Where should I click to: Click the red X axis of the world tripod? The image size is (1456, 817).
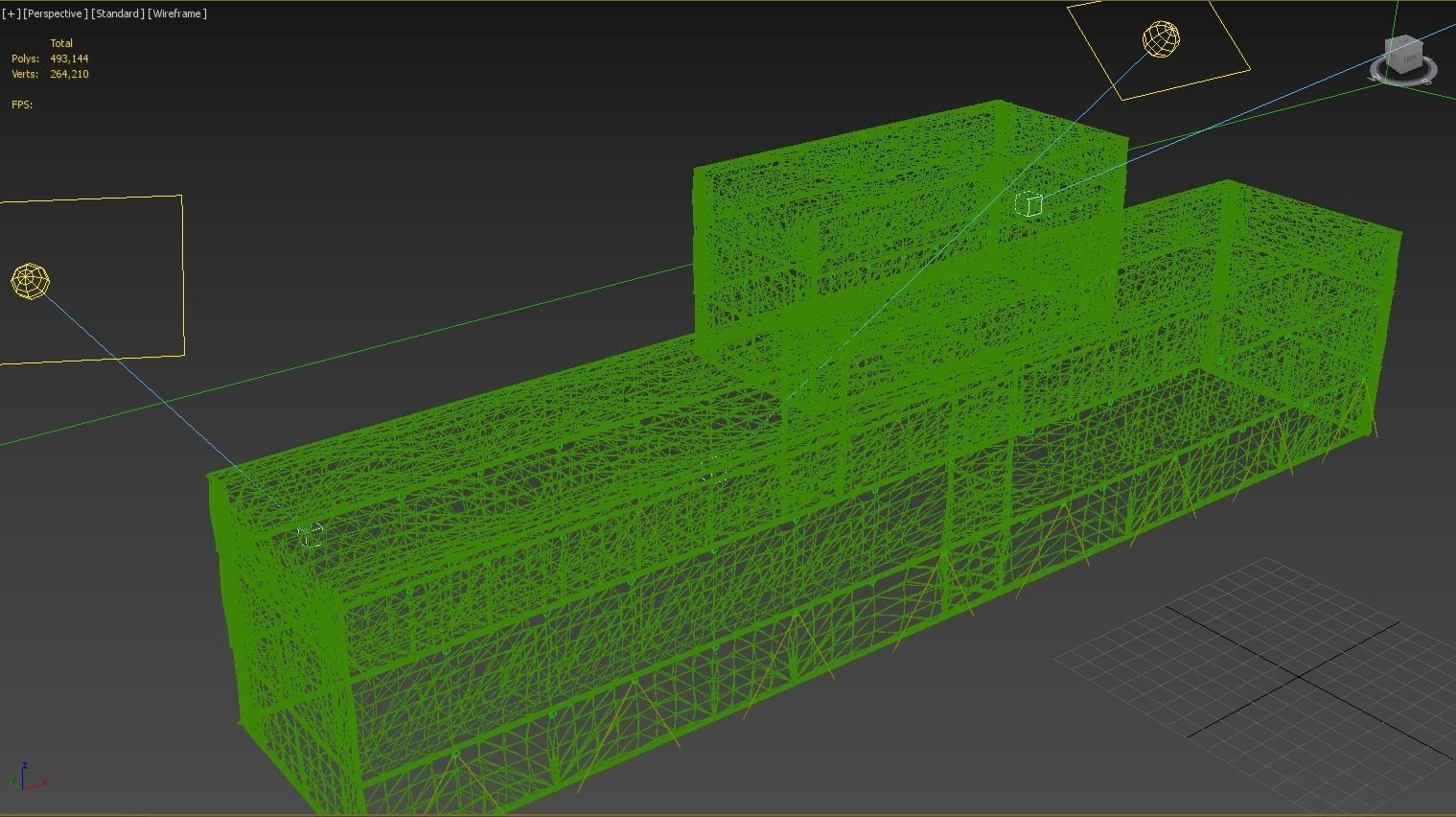tap(45, 782)
